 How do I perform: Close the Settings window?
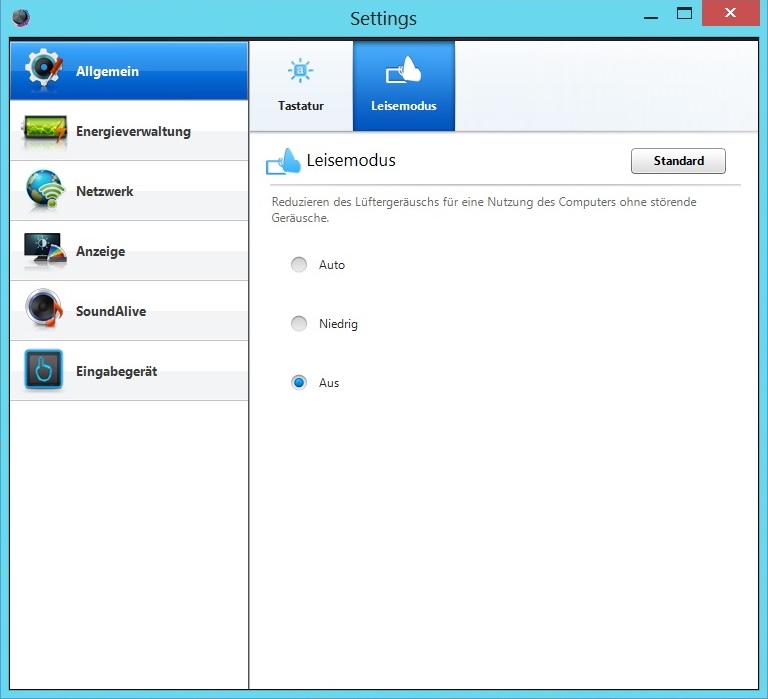730,13
